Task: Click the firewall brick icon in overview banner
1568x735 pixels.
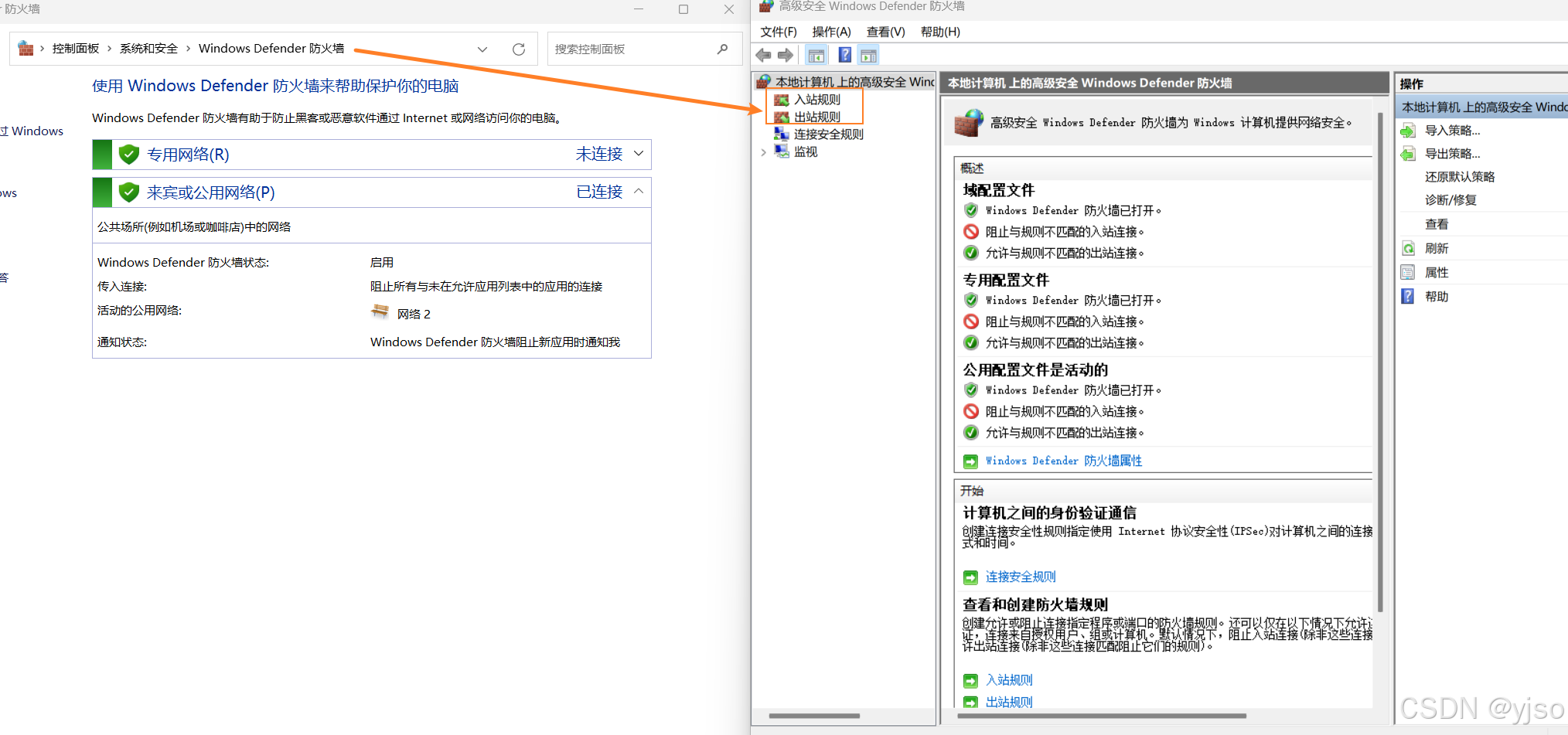Action: coord(968,123)
